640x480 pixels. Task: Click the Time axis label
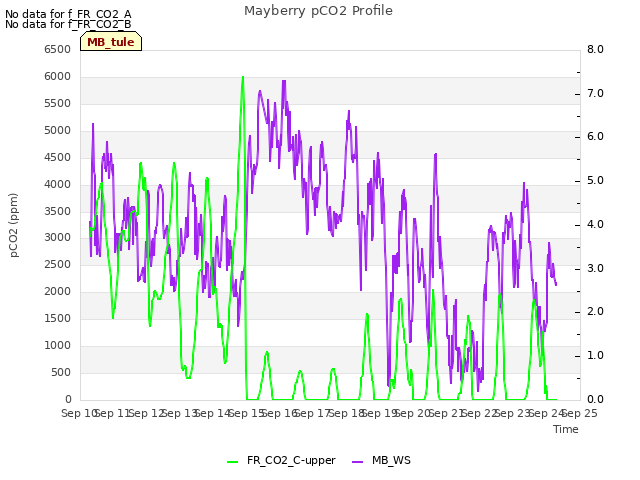566,429
